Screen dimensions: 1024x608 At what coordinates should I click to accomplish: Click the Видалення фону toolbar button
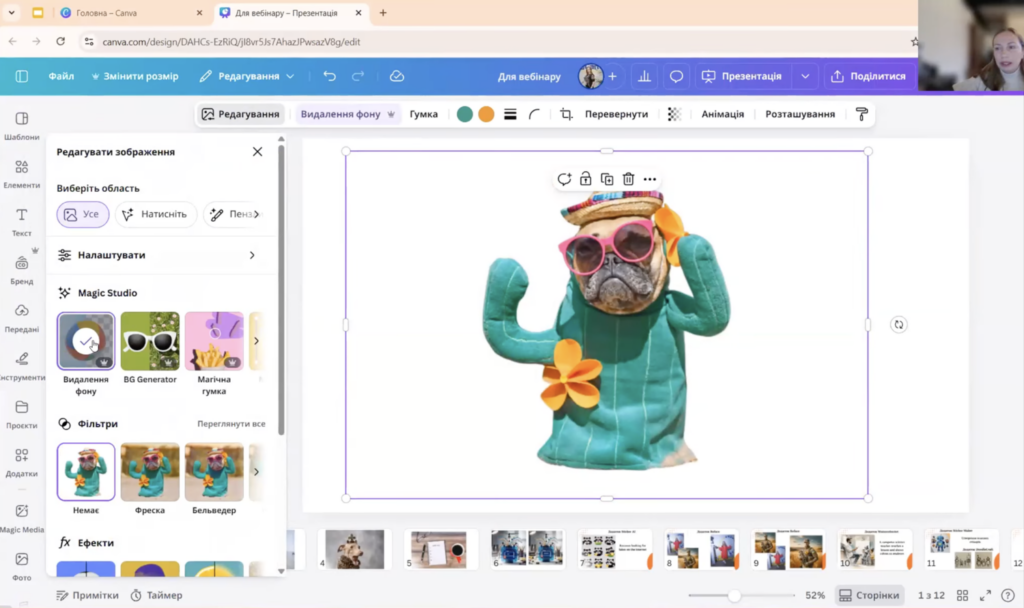(x=347, y=114)
